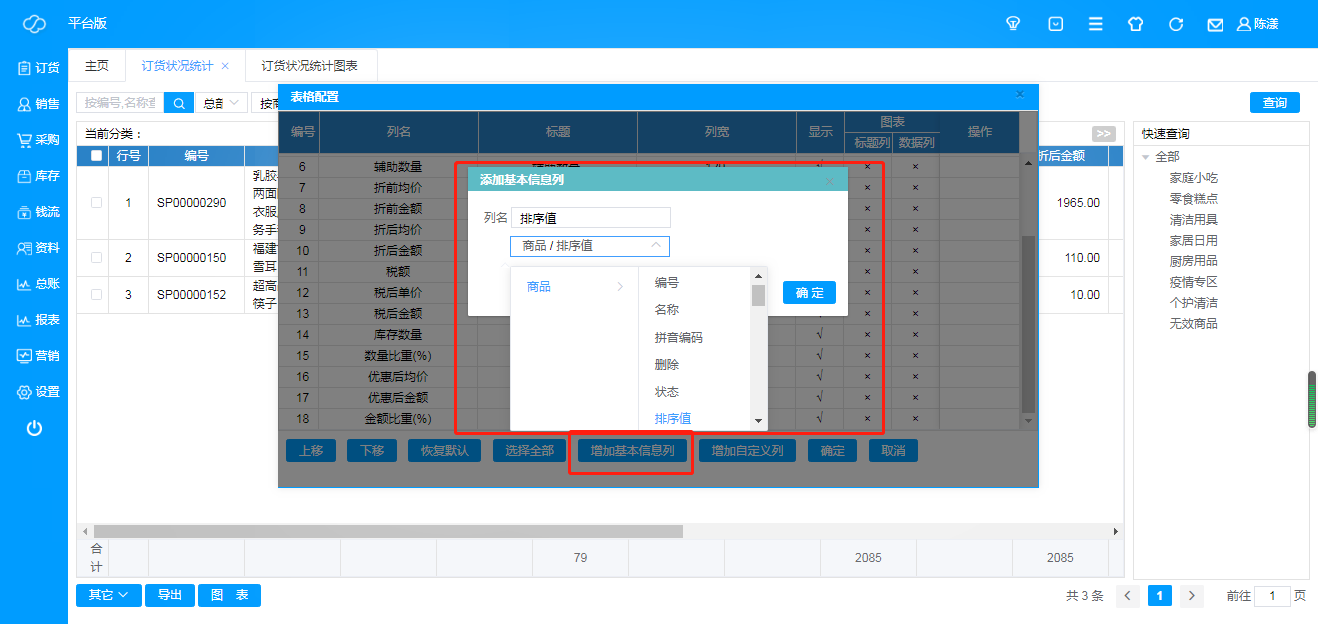Image resolution: width=1318 pixels, height=624 pixels.
Task: Click the 增加基本信息列 button
Action: 632,451
